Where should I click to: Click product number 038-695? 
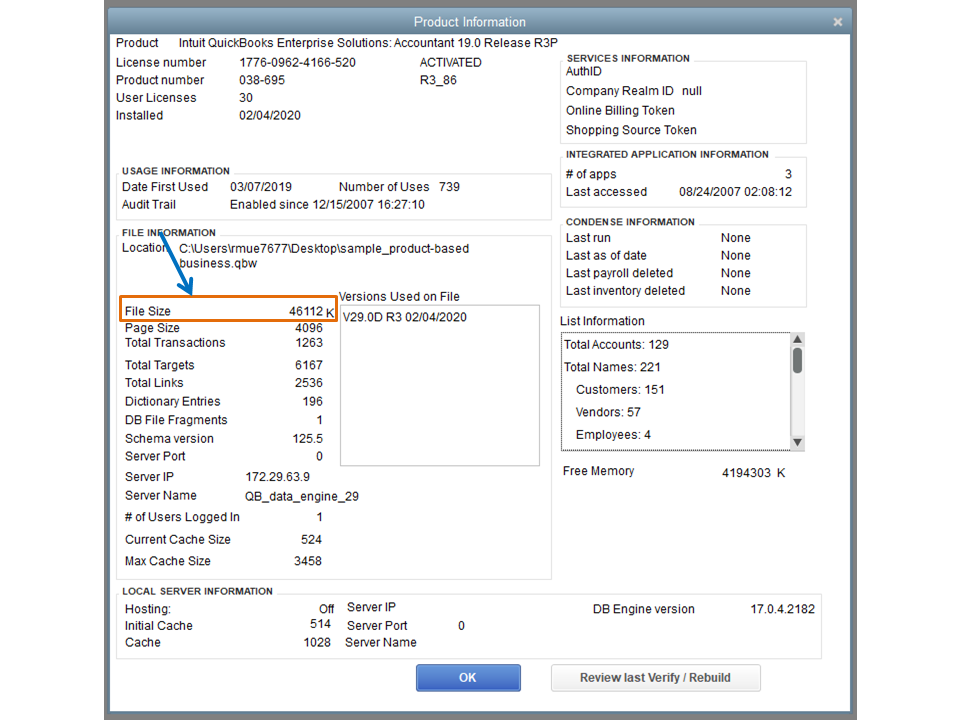(x=262, y=80)
